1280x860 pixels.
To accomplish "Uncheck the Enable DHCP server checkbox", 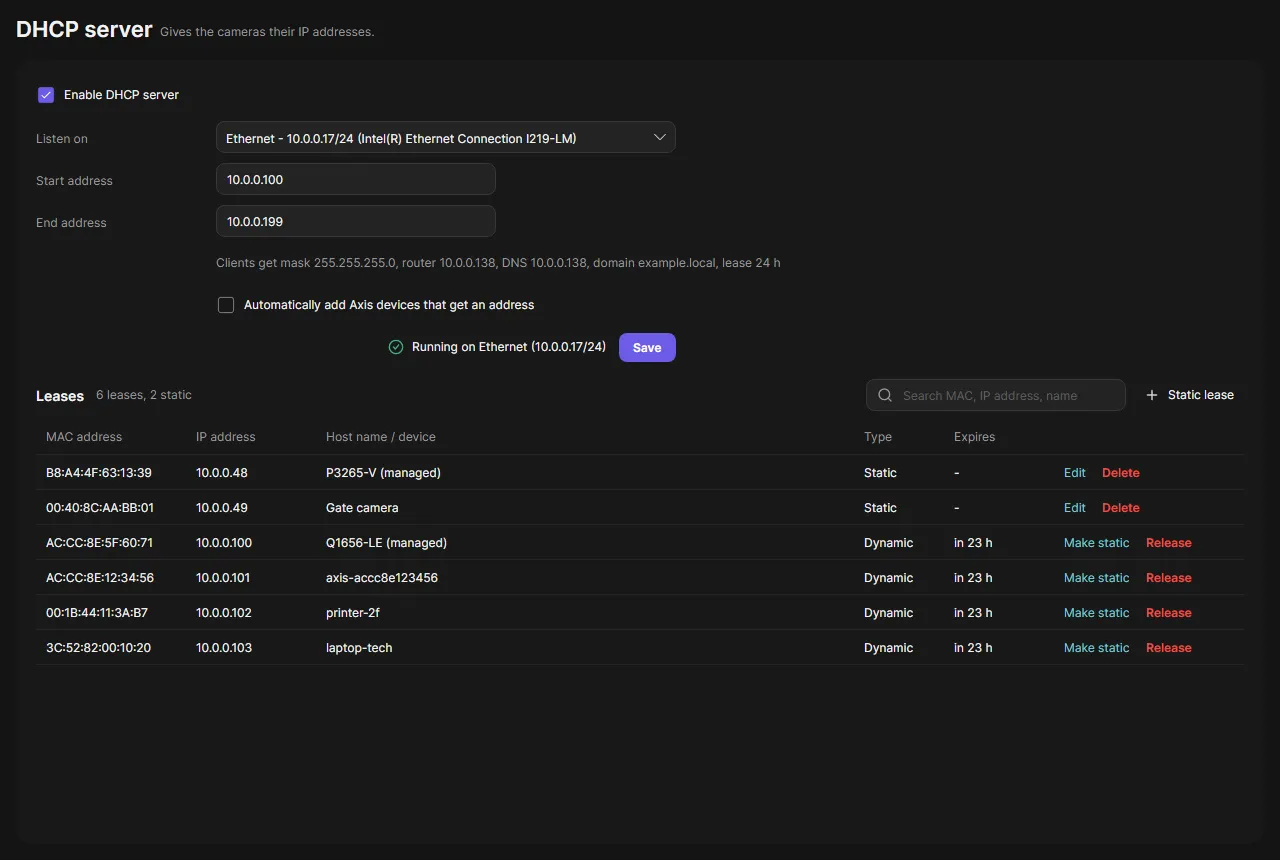I will coord(46,95).
